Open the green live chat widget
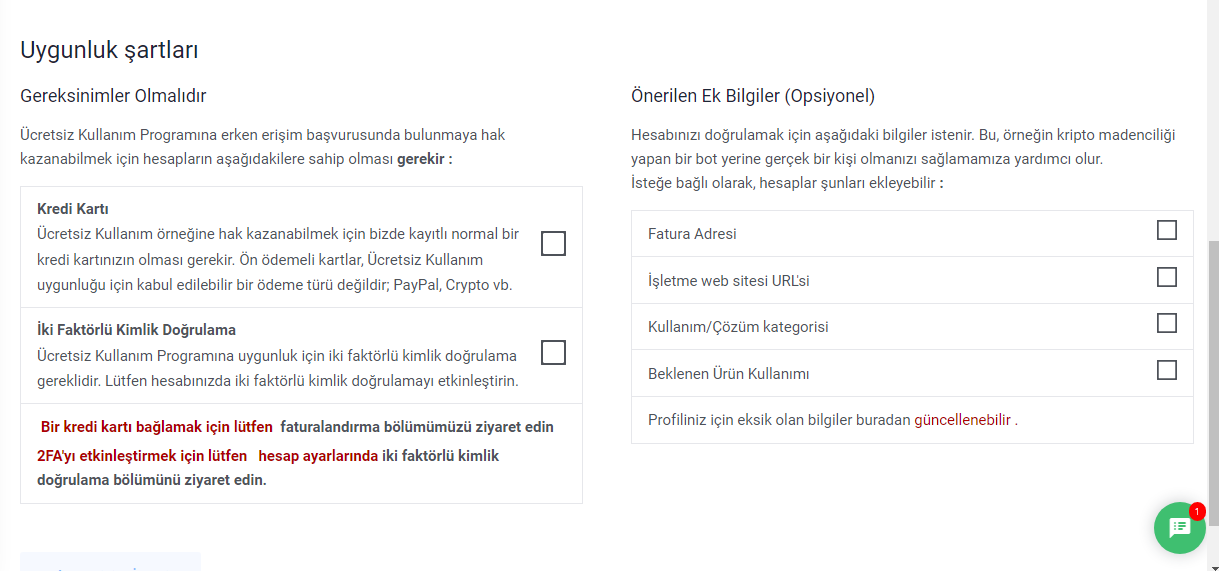The height and width of the screenshot is (571, 1219). pyautogui.click(x=1180, y=527)
